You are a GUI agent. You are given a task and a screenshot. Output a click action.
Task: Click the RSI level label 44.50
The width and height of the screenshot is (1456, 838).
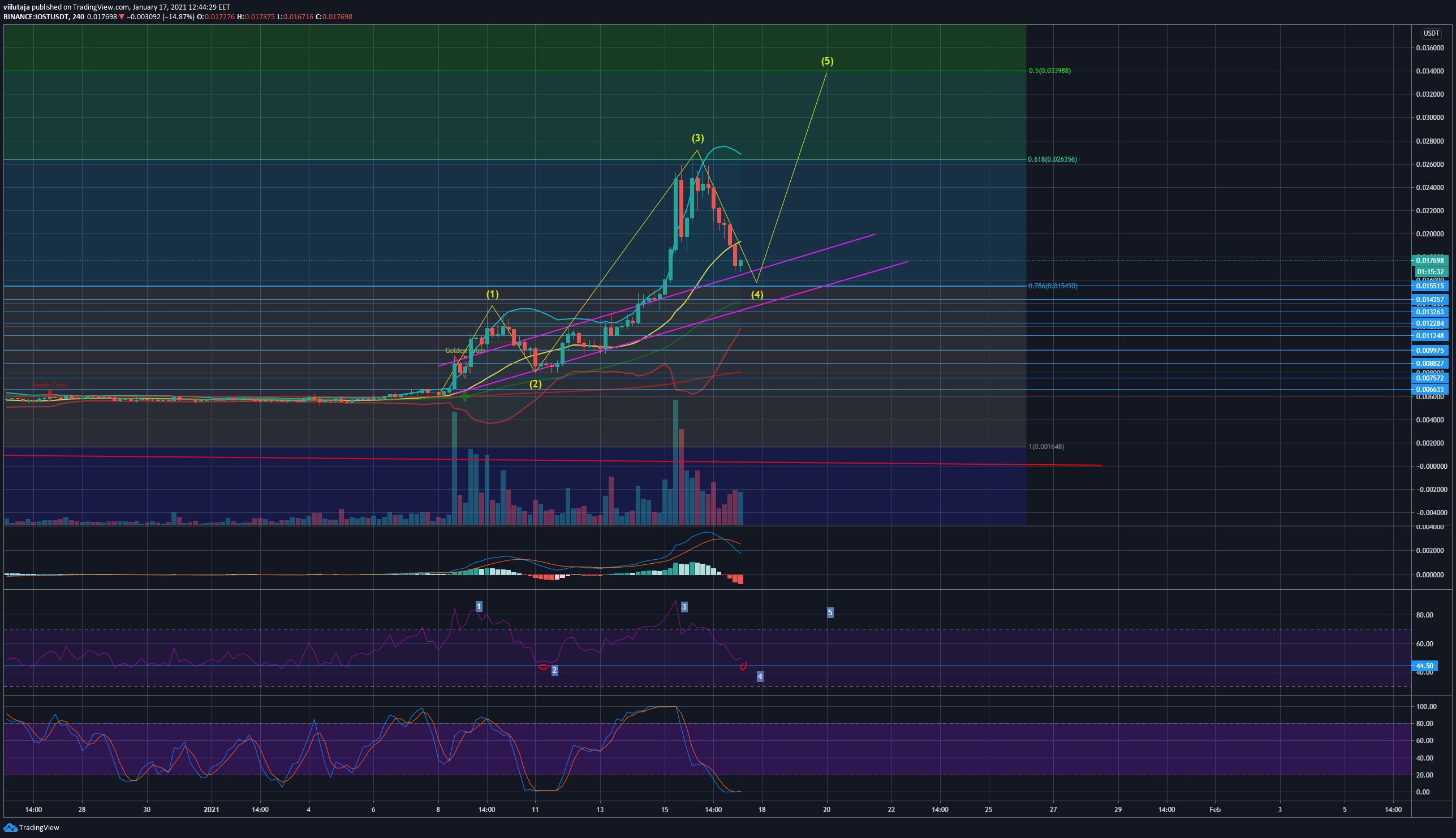pyautogui.click(x=1425, y=666)
